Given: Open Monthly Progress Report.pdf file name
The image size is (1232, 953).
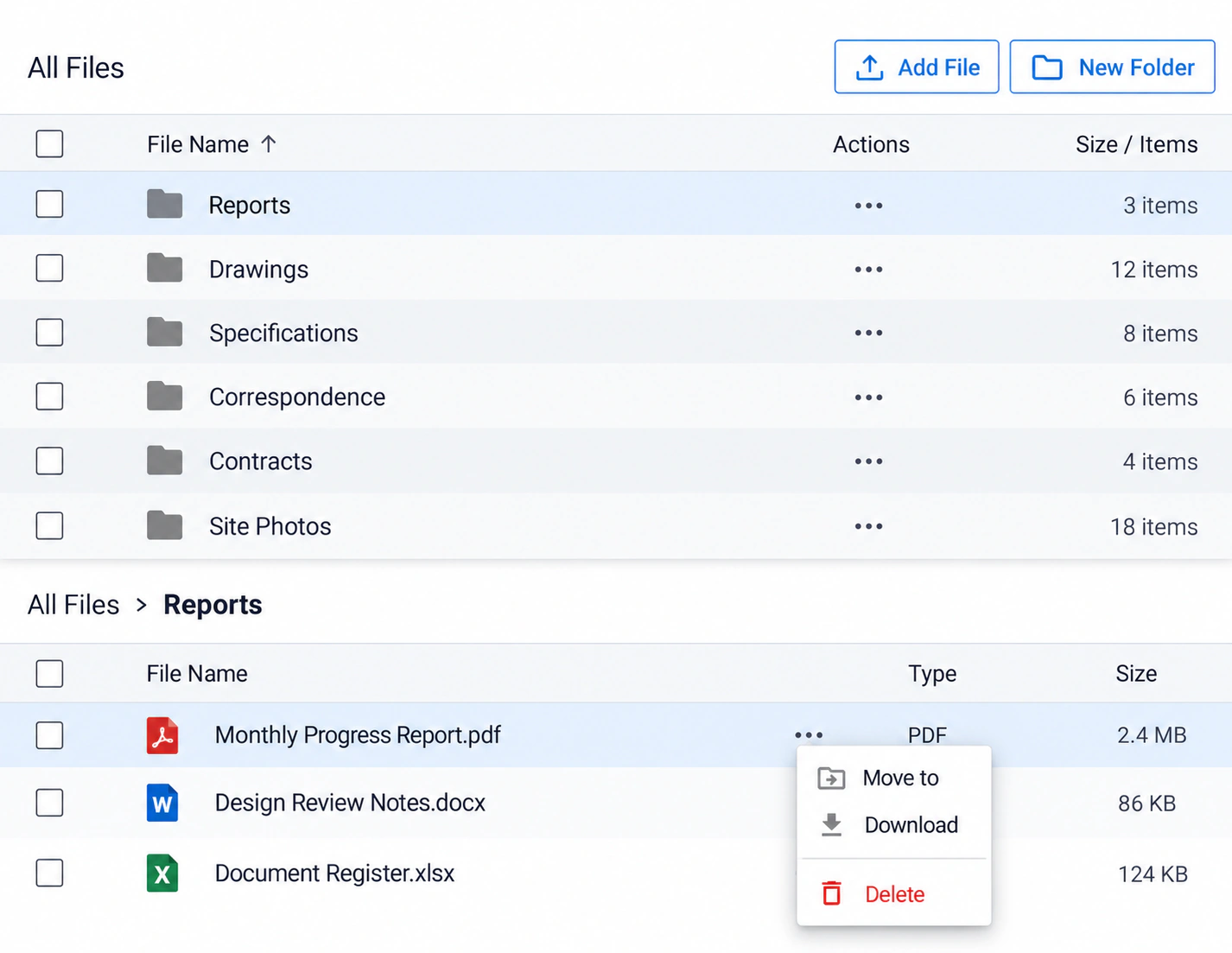Looking at the screenshot, I should [x=358, y=735].
